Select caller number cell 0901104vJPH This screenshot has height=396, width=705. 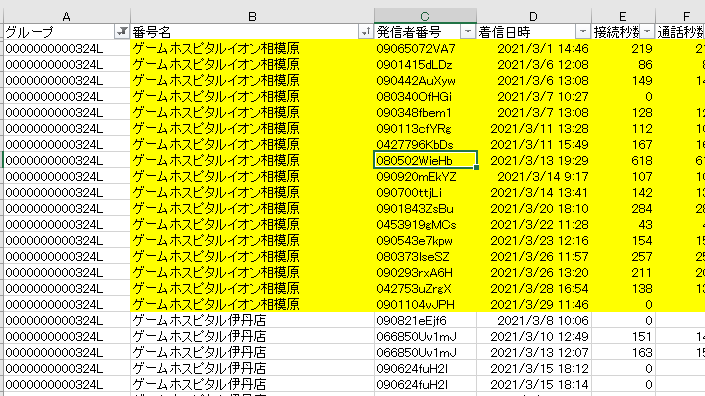coord(425,304)
